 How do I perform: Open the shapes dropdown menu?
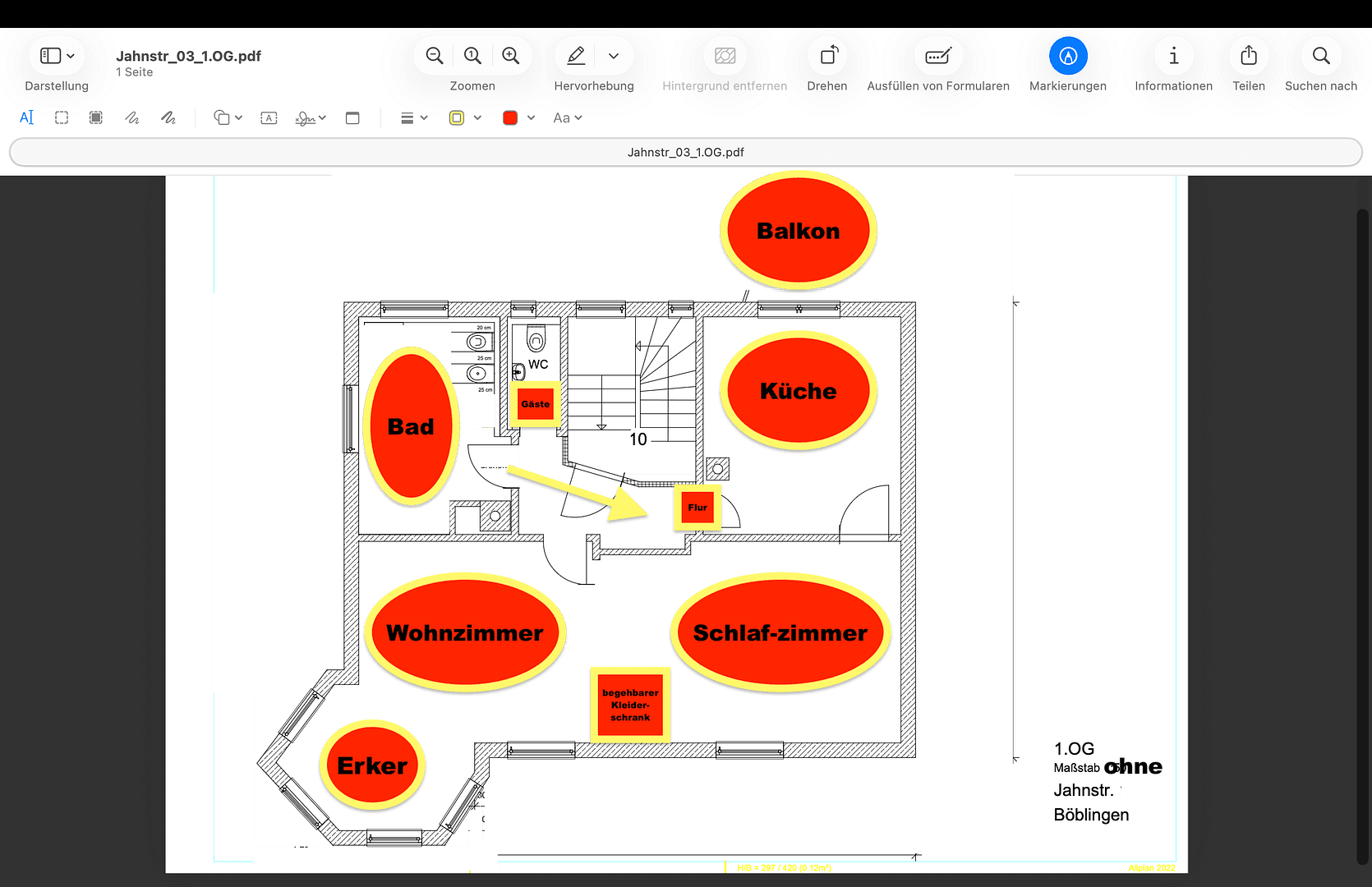pyautogui.click(x=228, y=117)
